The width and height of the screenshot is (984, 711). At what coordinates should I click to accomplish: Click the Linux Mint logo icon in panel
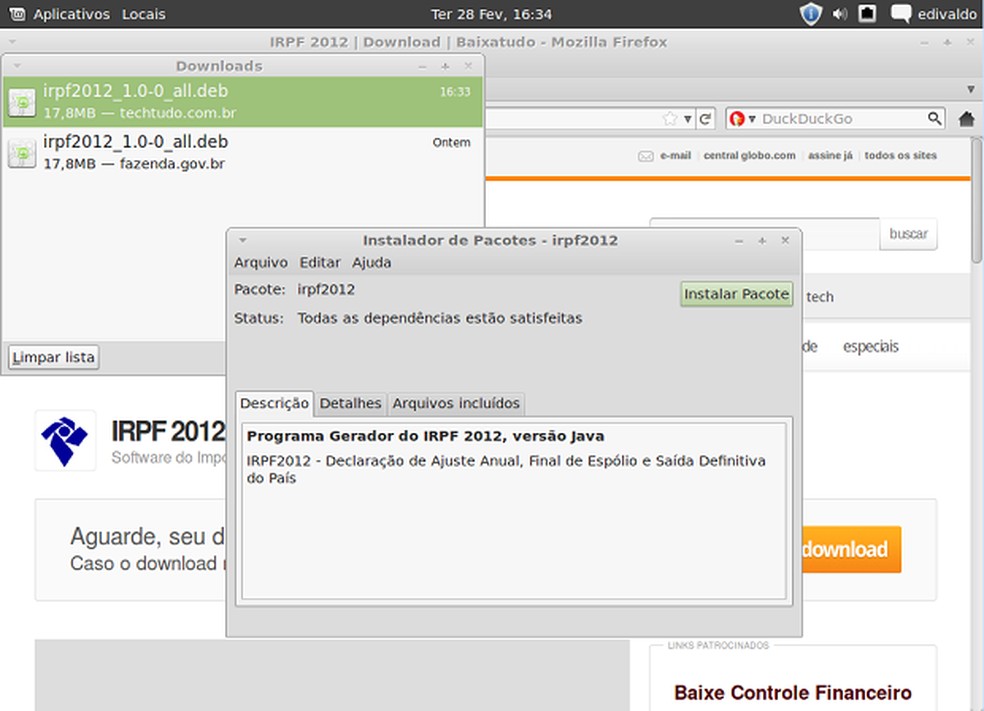(x=17, y=14)
